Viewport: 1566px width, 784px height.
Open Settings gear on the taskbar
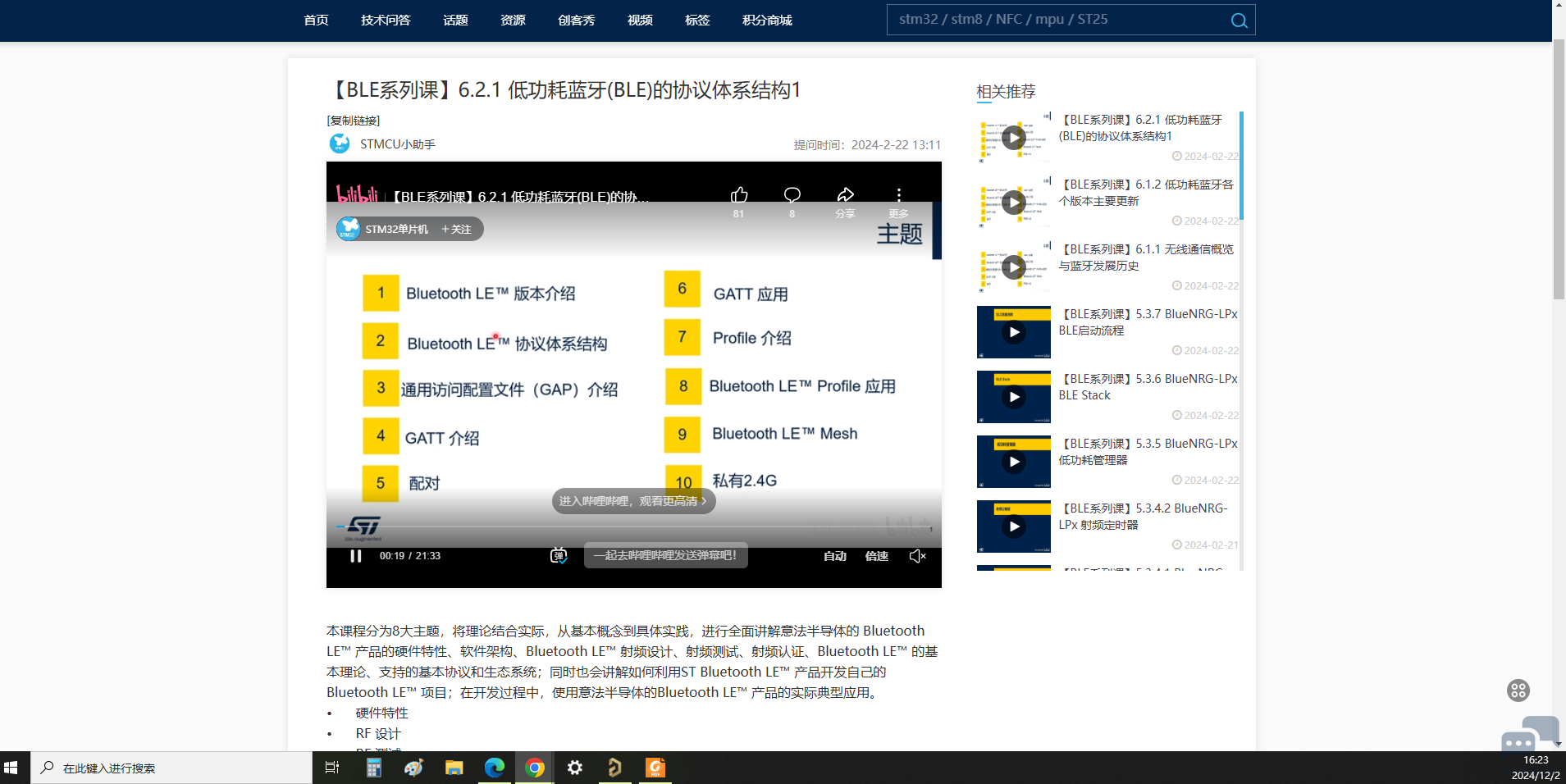tap(575, 768)
